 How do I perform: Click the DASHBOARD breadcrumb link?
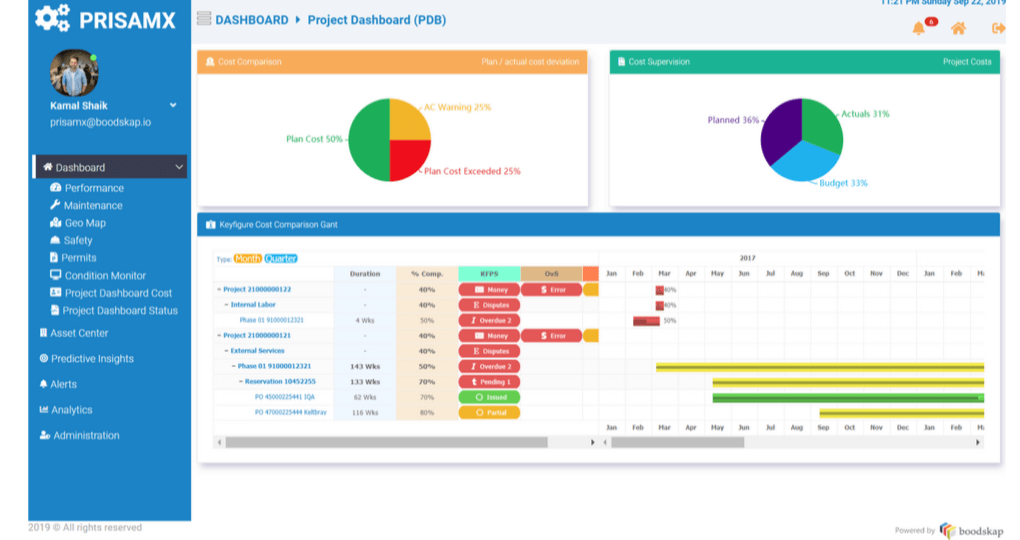(x=252, y=20)
